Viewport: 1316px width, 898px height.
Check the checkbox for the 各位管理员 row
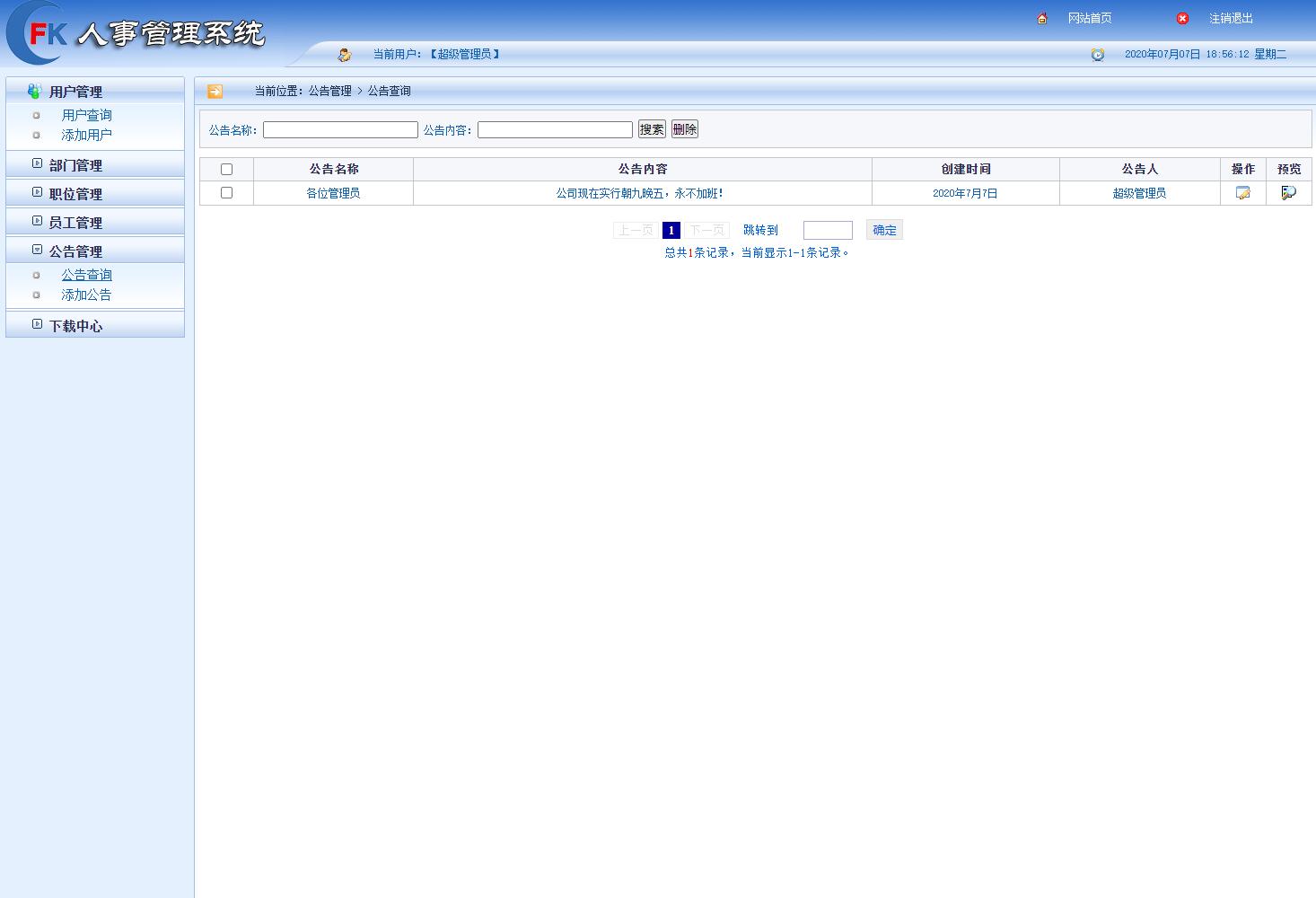(226, 191)
